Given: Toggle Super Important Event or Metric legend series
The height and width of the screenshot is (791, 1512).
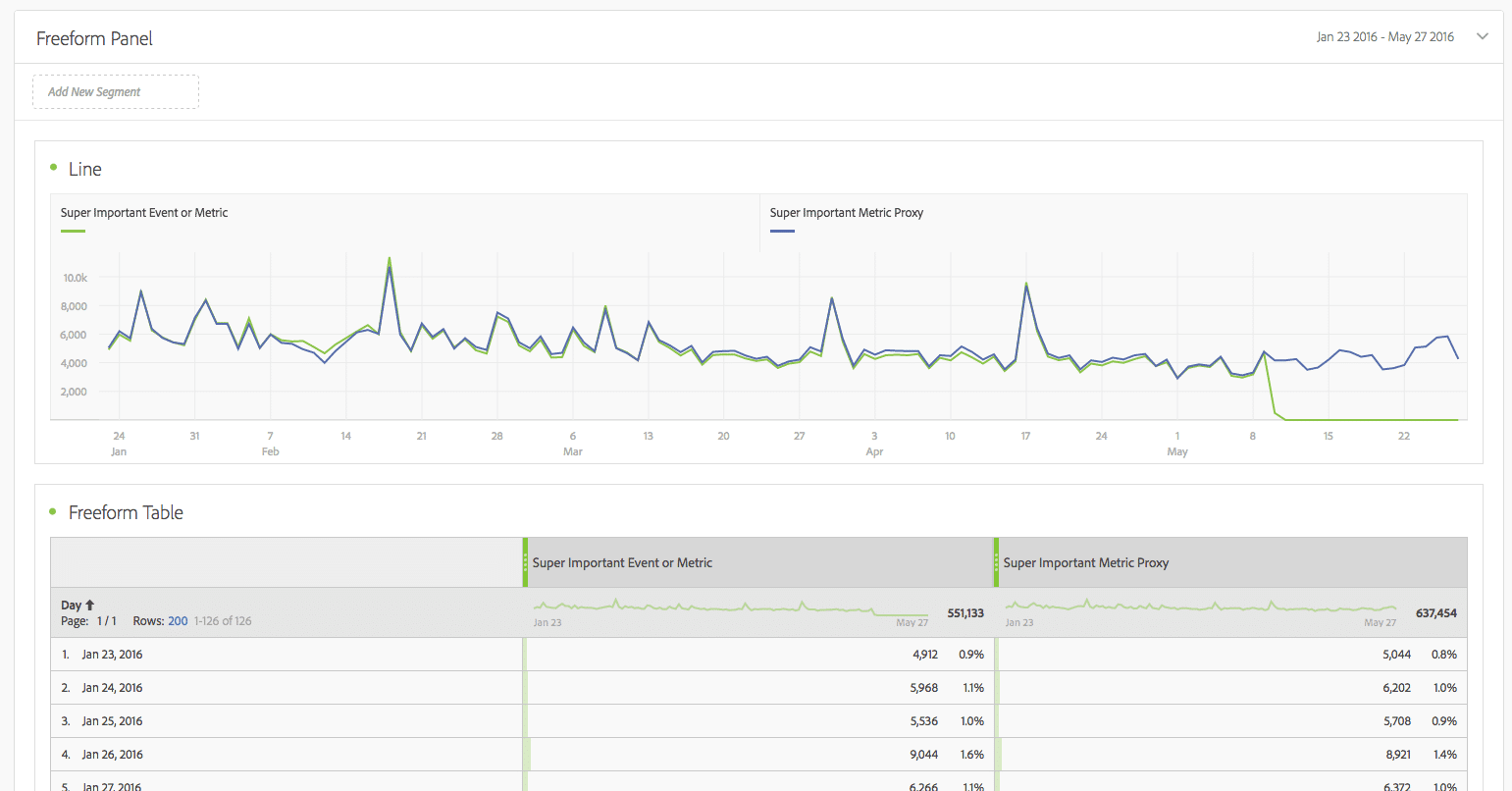Looking at the screenshot, I should click(x=144, y=213).
